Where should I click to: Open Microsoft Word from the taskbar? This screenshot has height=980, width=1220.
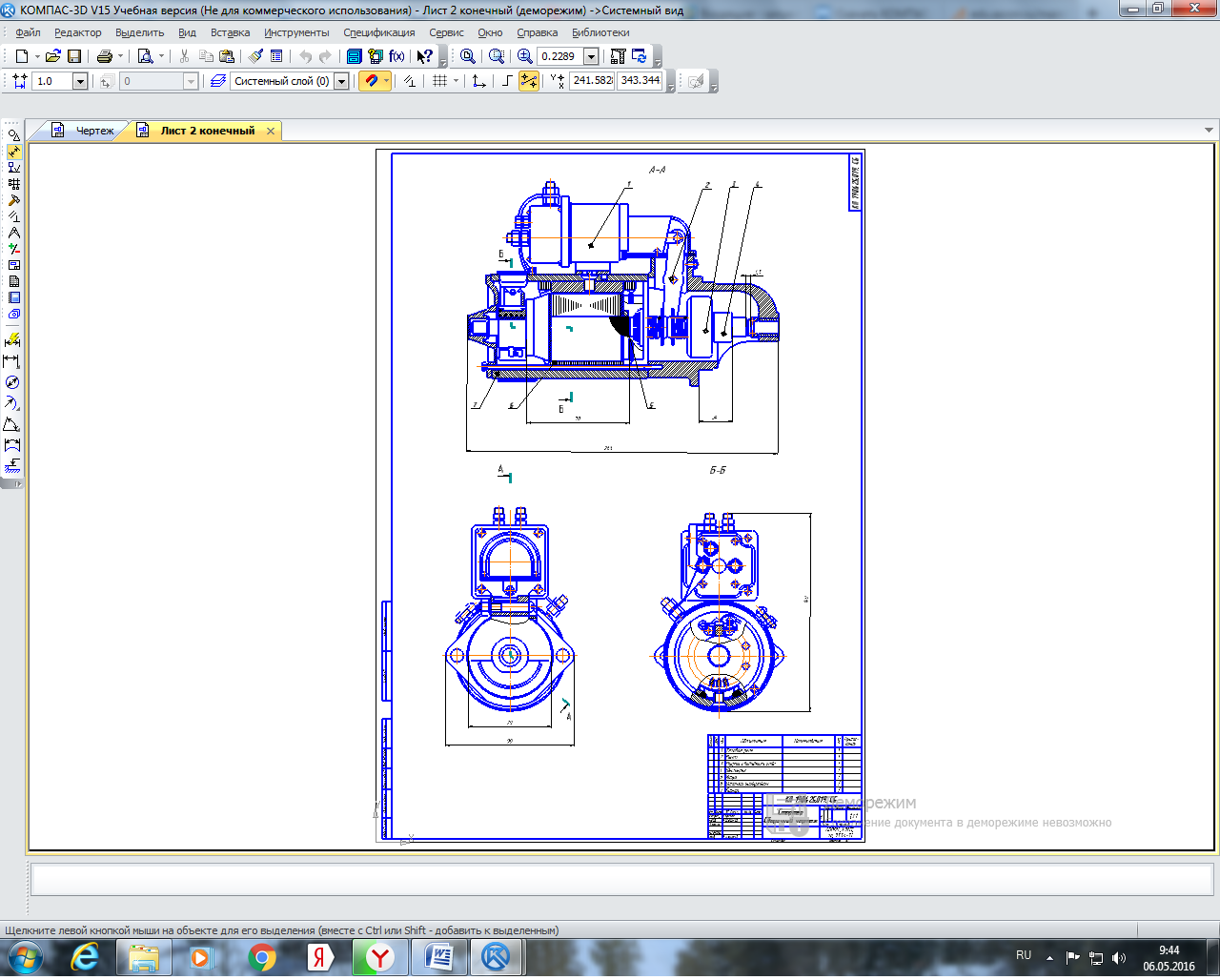438,957
